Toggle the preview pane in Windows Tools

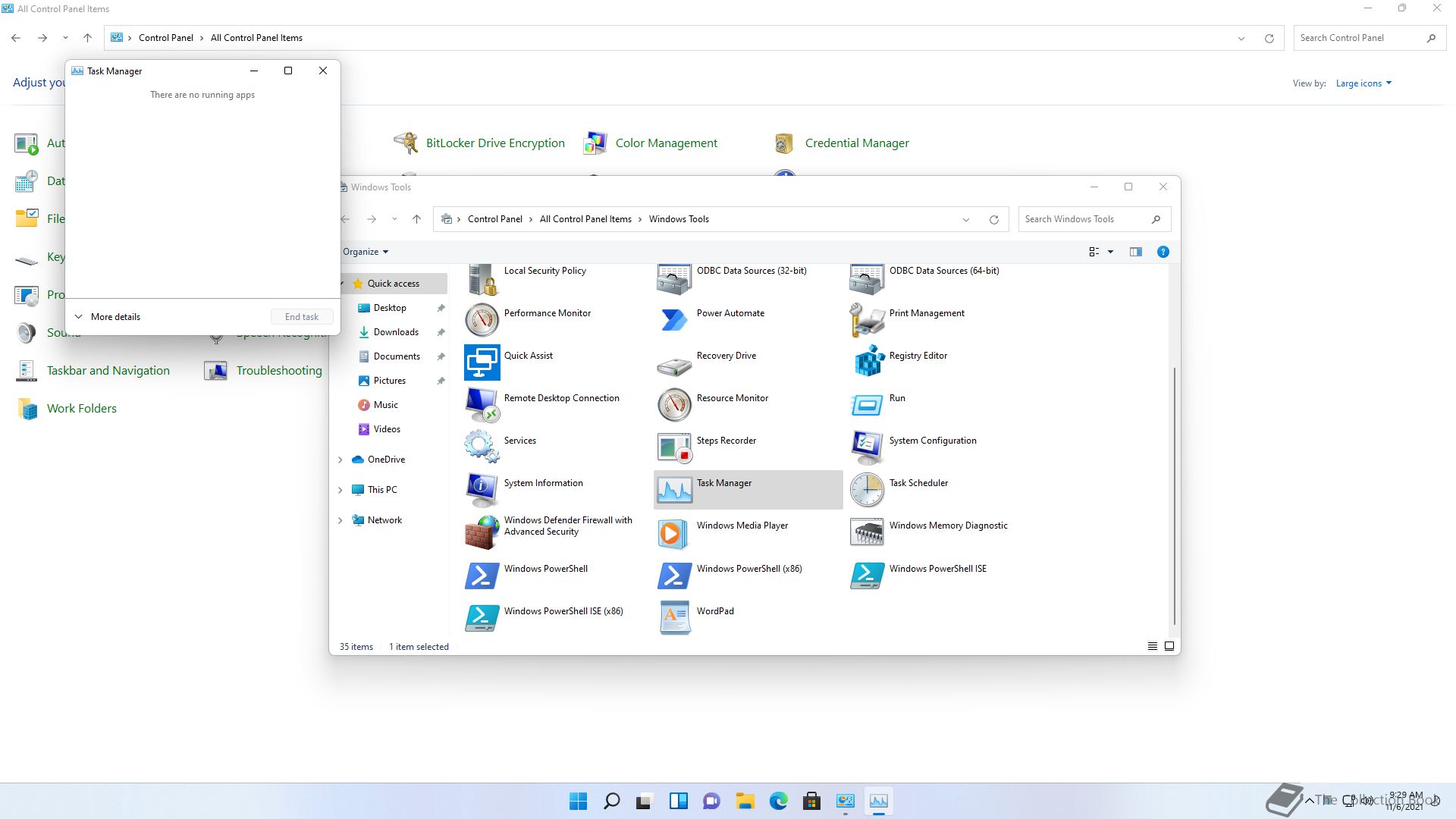pos(1135,252)
